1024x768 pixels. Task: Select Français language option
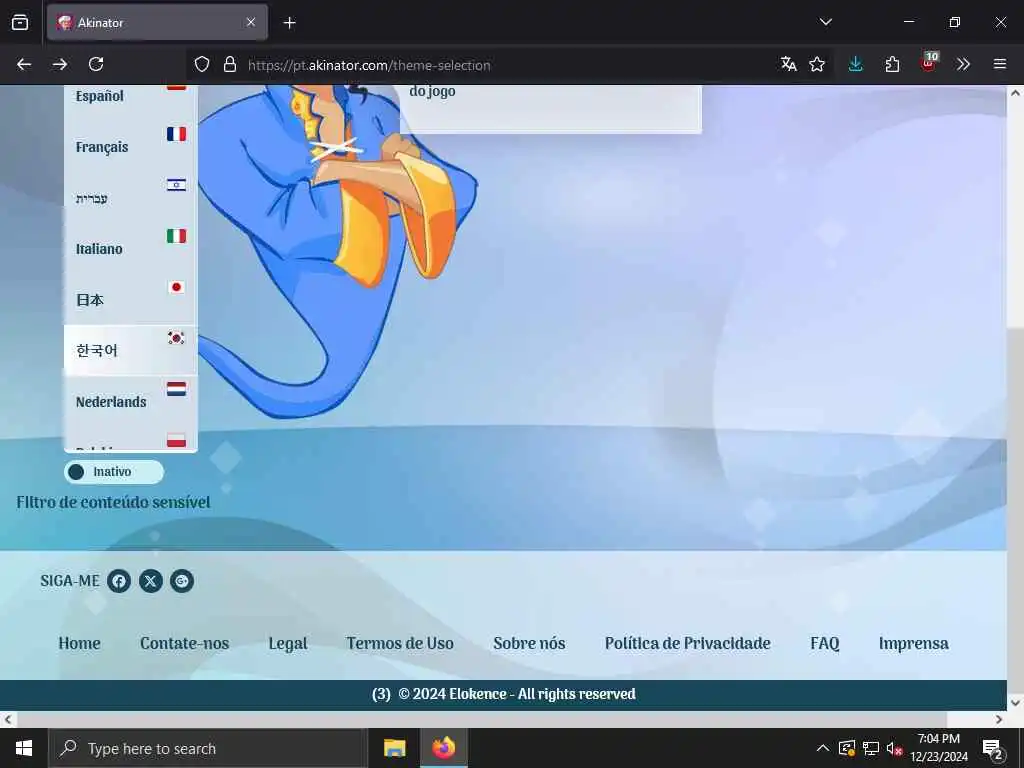tap(131, 147)
